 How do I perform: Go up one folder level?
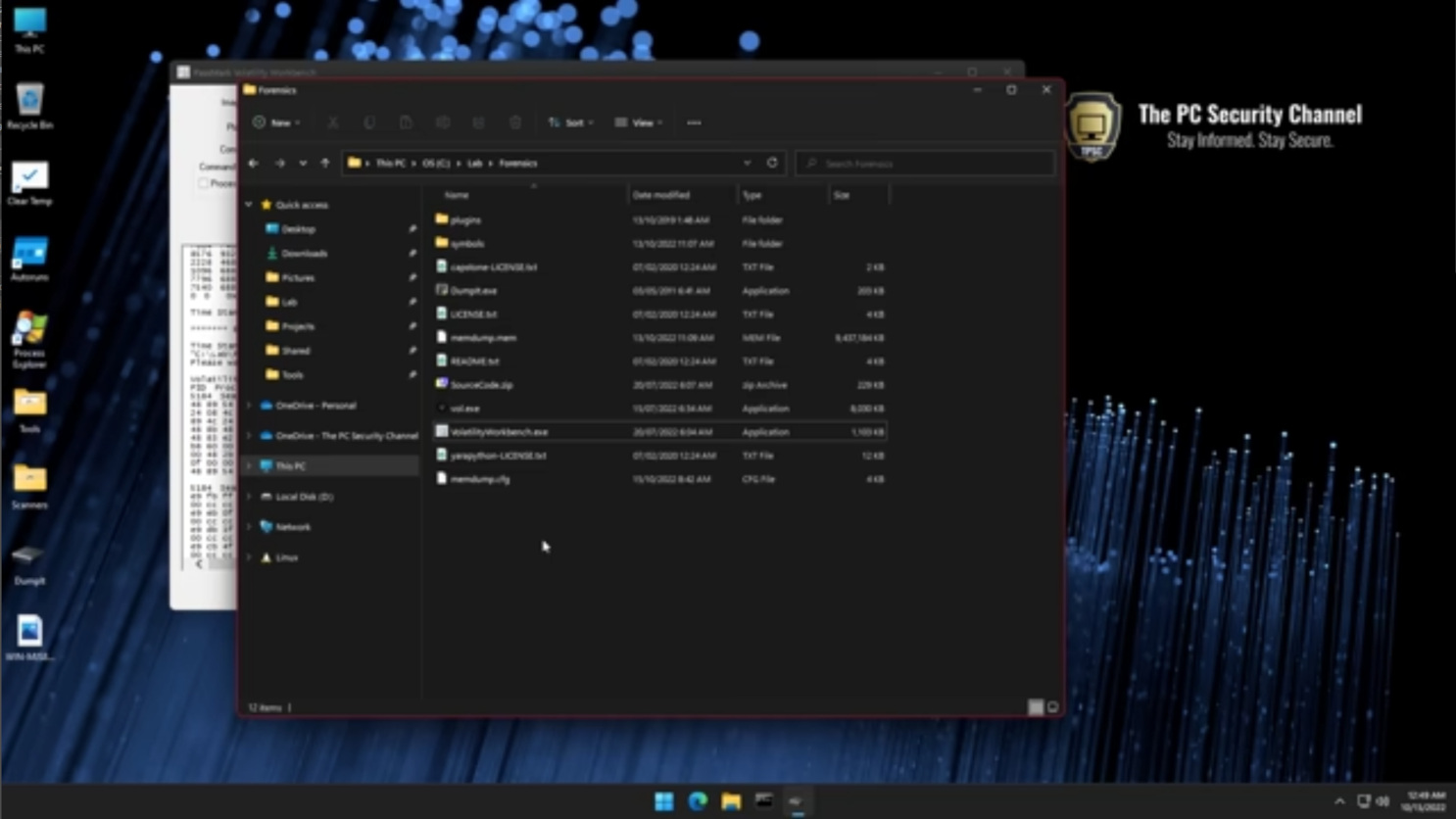(x=325, y=164)
